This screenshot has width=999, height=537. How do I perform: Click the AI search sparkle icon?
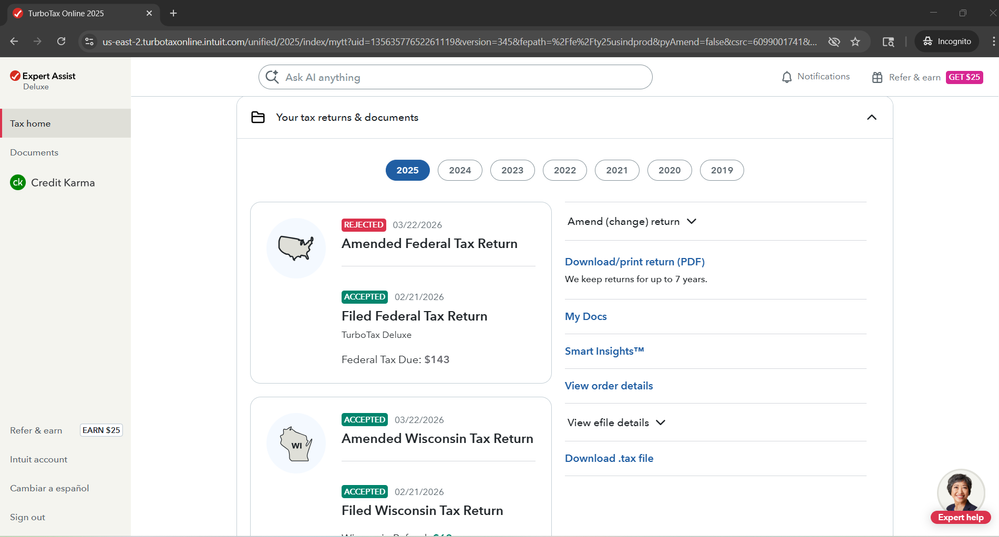[272, 77]
